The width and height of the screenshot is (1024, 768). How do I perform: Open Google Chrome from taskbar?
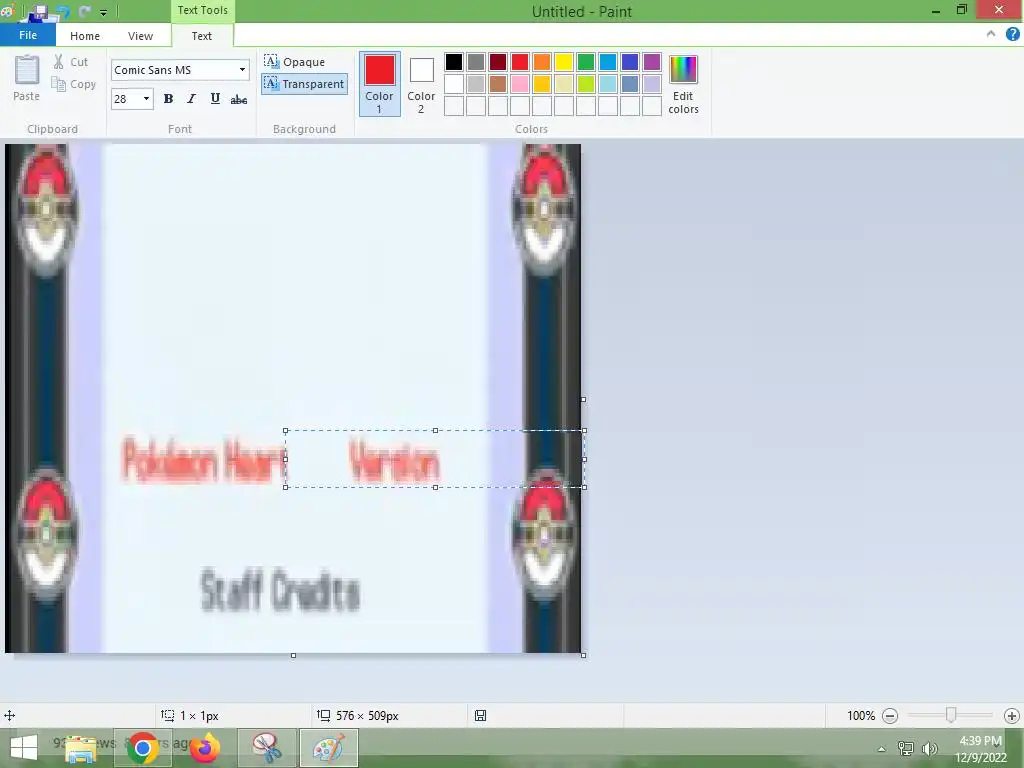coord(143,748)
